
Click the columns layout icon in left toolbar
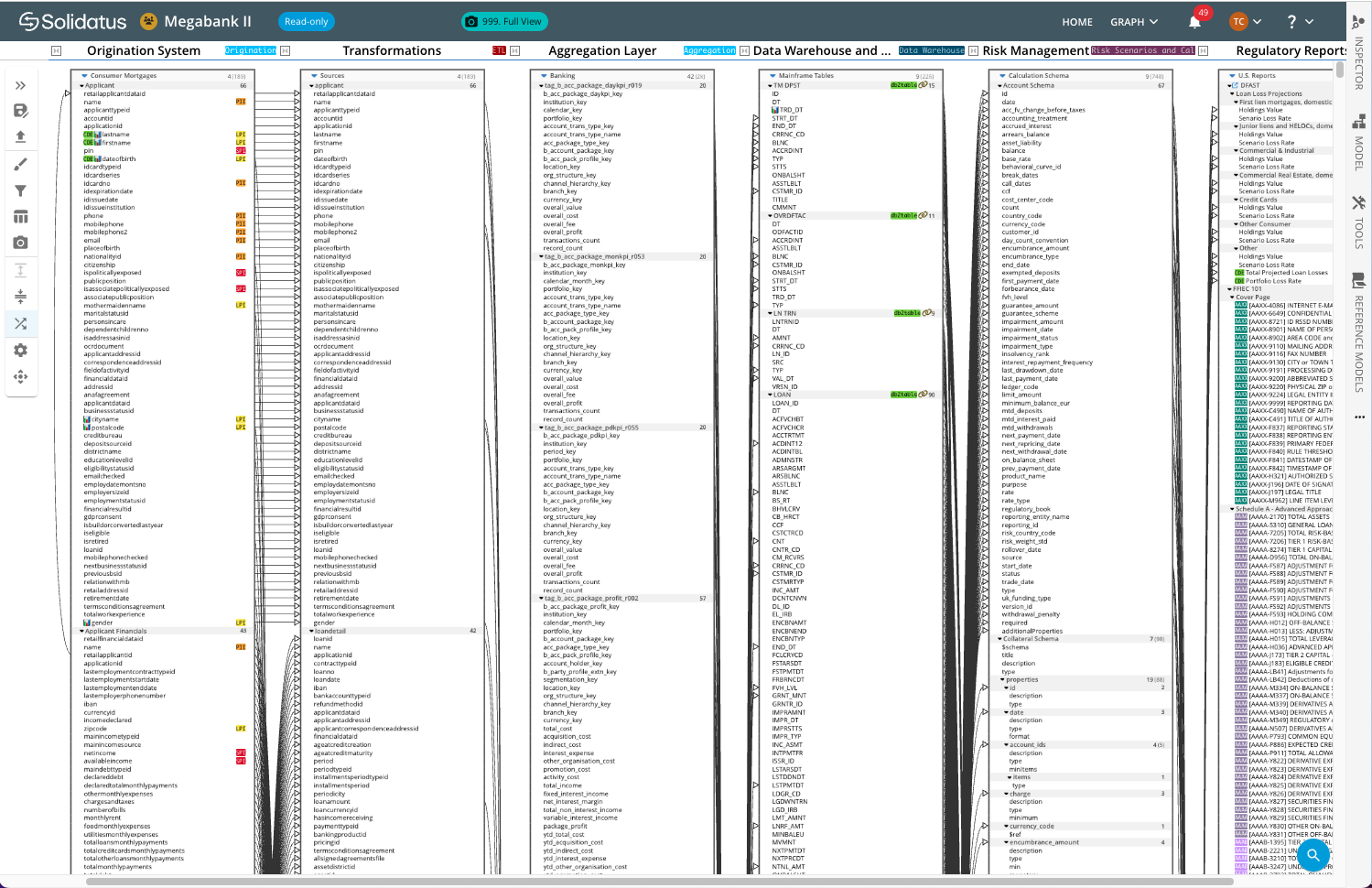click(20, 217)
